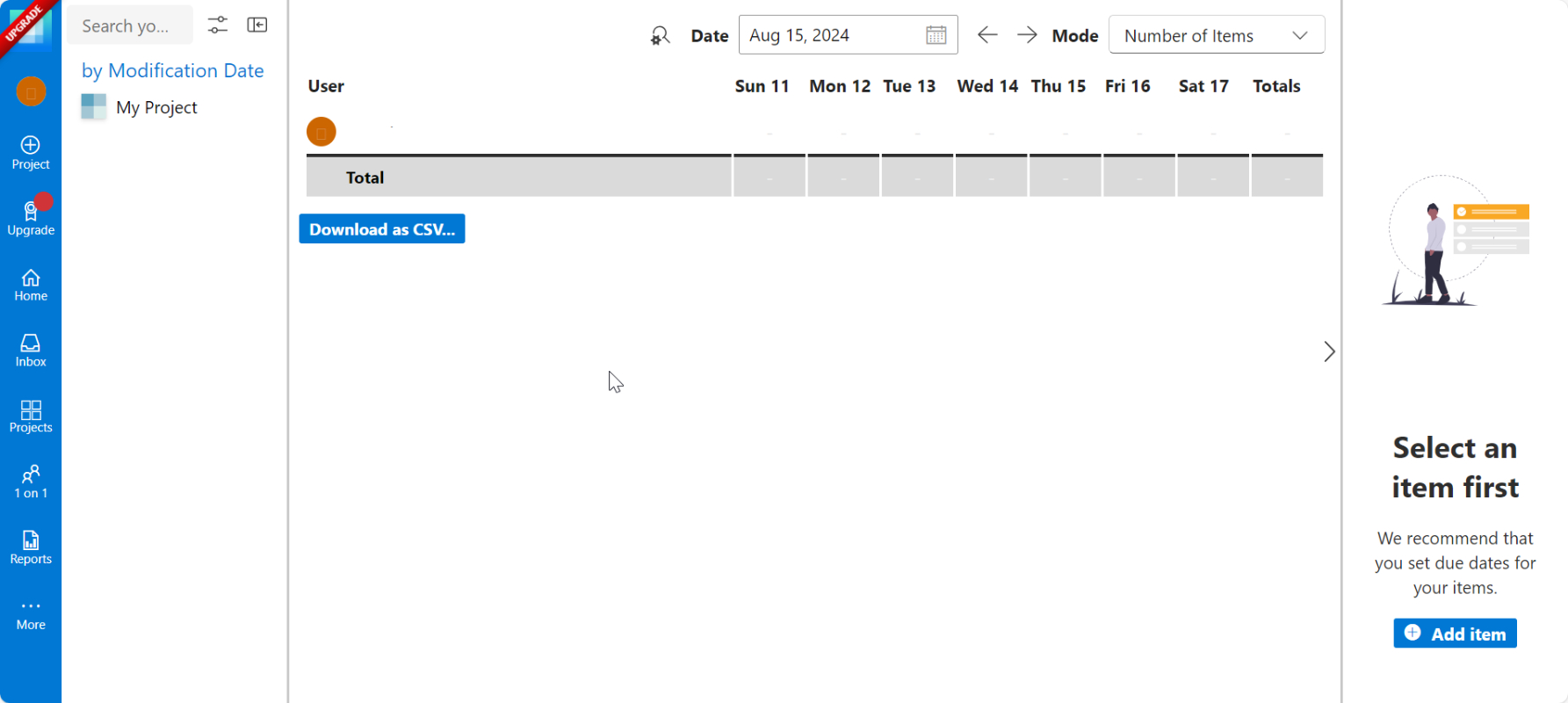Click the Add item button
Viewport: 1568px width, 703px height.
1456,634
